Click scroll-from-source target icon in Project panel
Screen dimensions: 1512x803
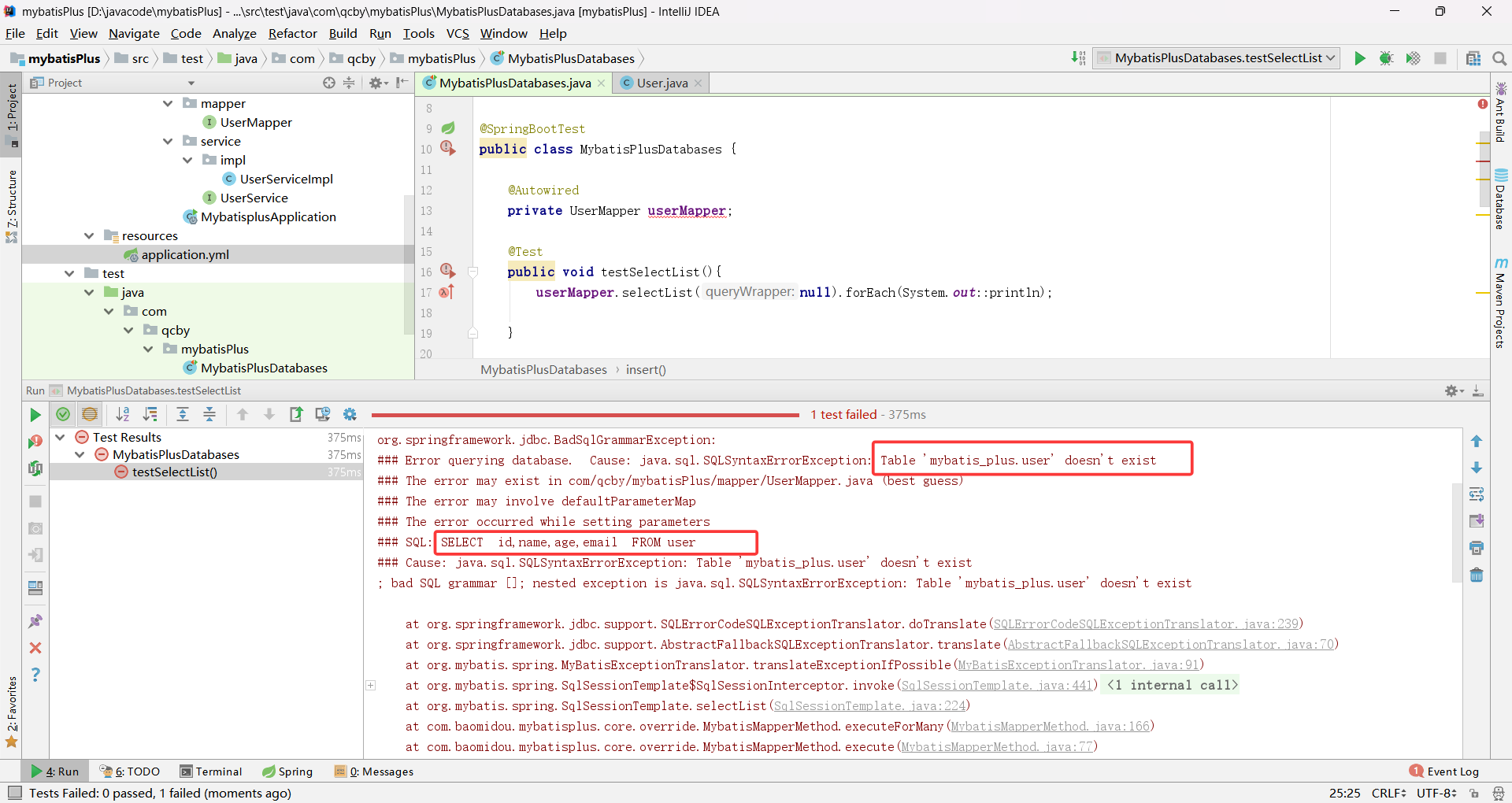[328, 83]
